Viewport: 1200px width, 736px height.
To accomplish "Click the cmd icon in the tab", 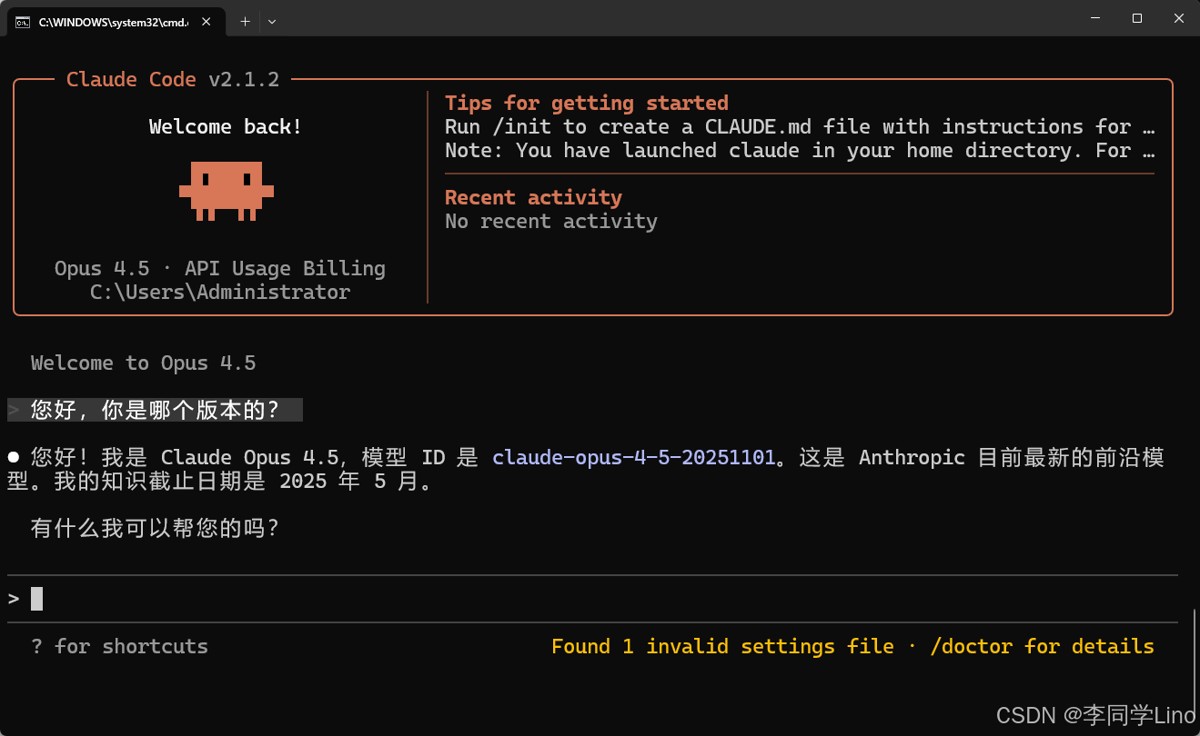I will 22,22.
